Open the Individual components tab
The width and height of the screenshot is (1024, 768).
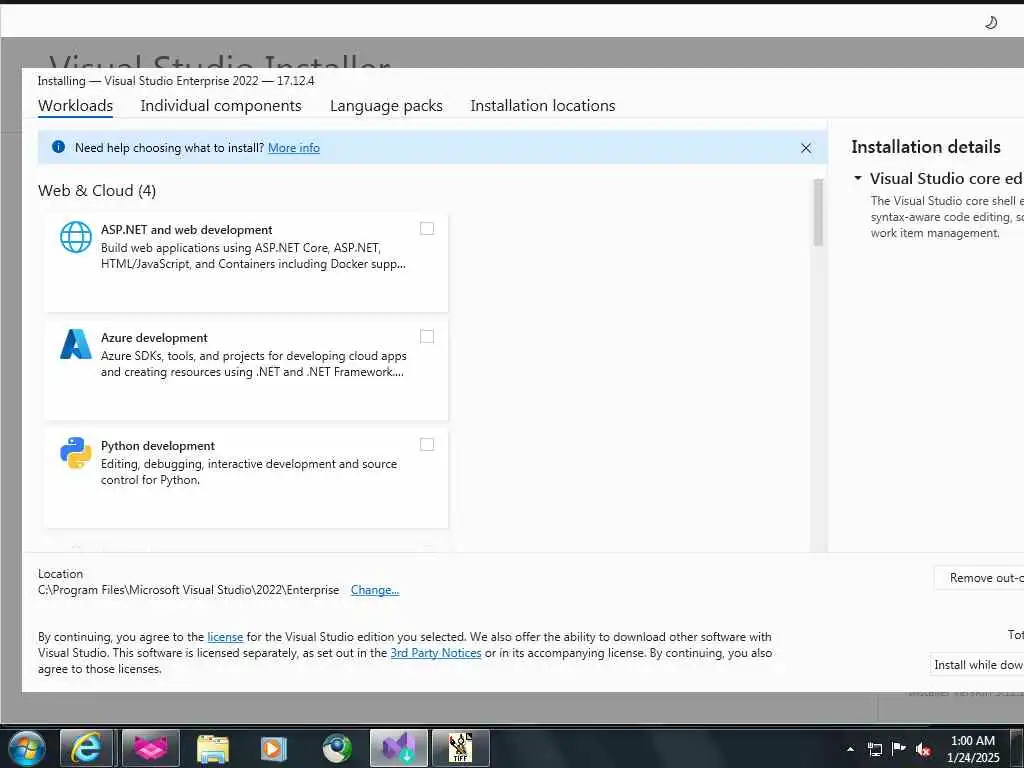point(221,106)
